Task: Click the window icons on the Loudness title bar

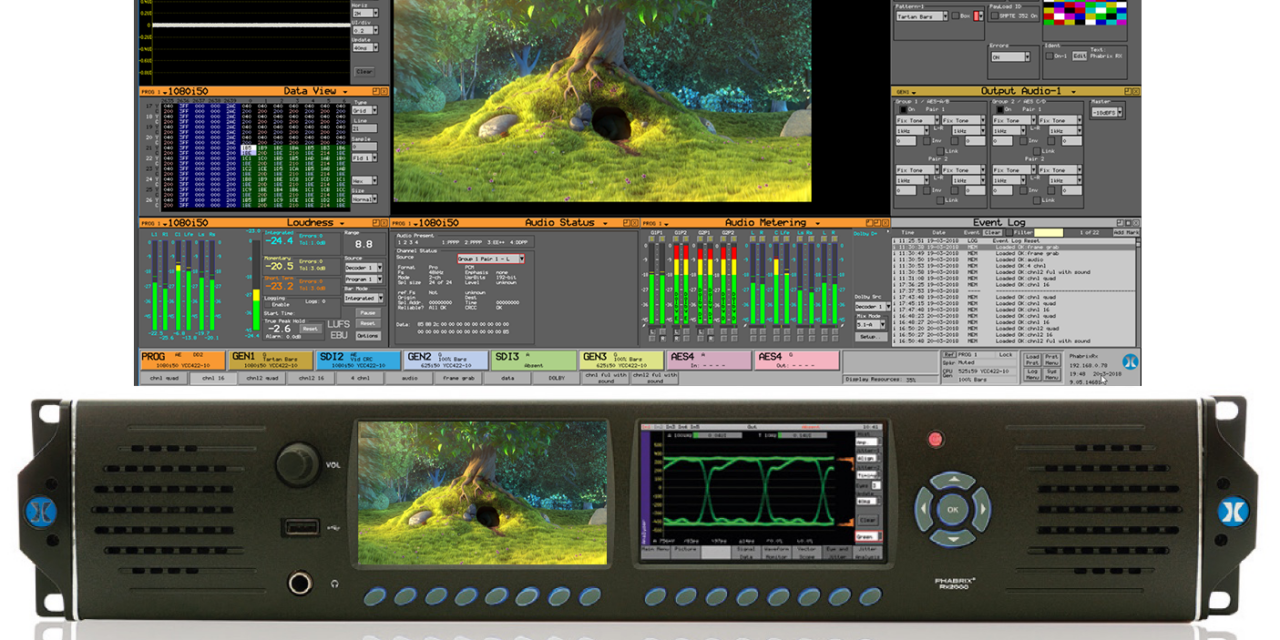Action: pos(380,223)
